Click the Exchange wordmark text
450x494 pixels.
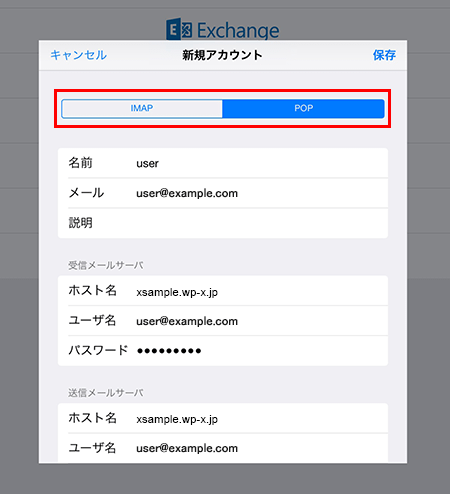point(238,31)
